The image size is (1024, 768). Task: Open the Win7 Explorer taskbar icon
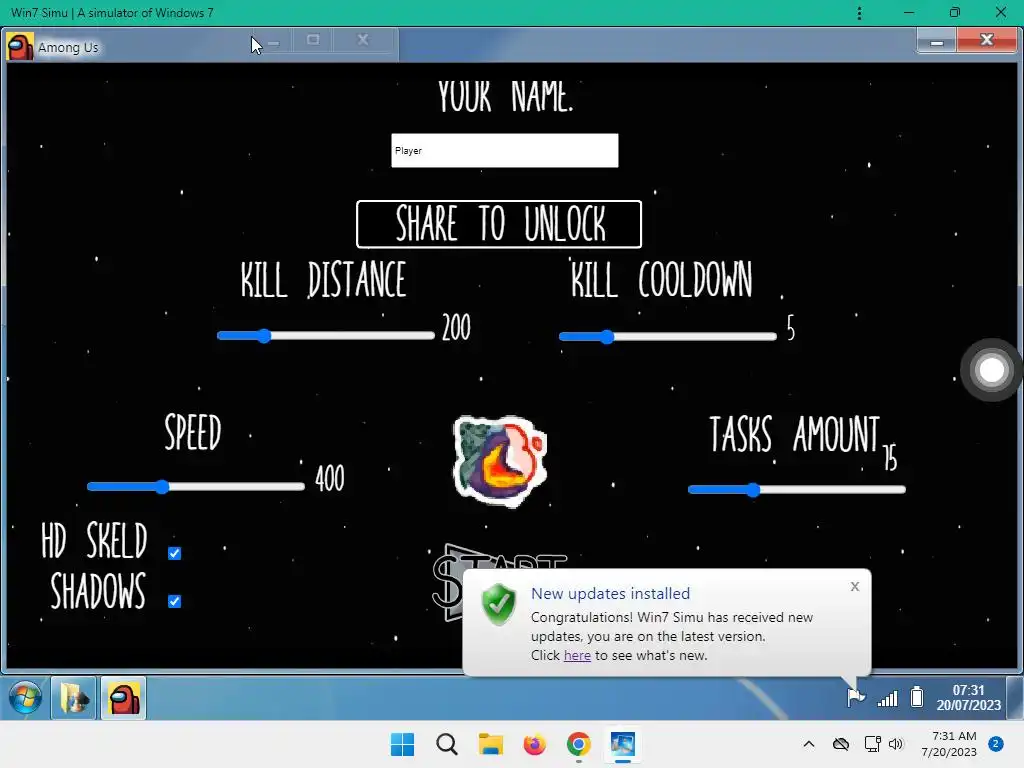click(74, 698)
